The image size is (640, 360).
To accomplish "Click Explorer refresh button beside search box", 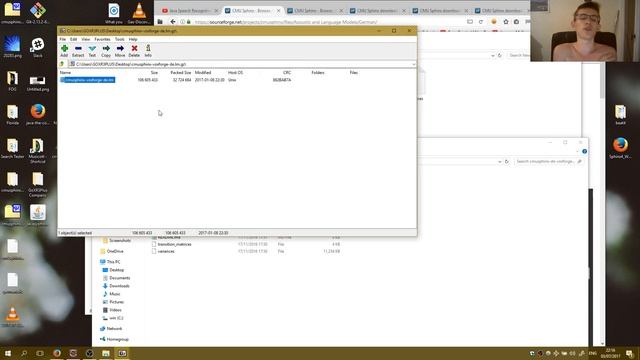I will click(507, 162).
